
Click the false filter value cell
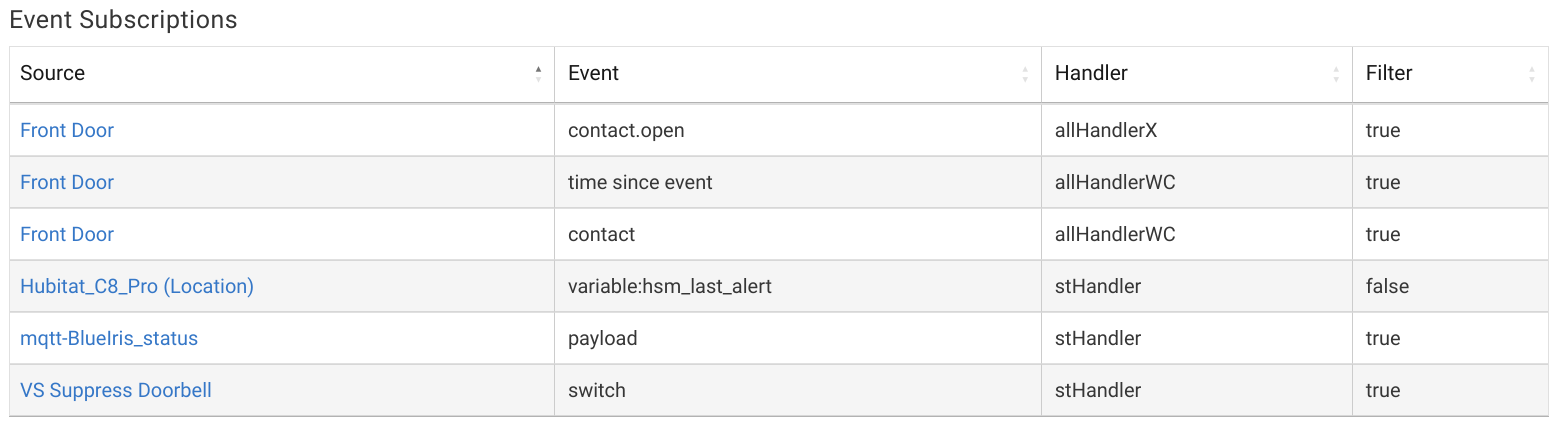(x=1387, y=286)
